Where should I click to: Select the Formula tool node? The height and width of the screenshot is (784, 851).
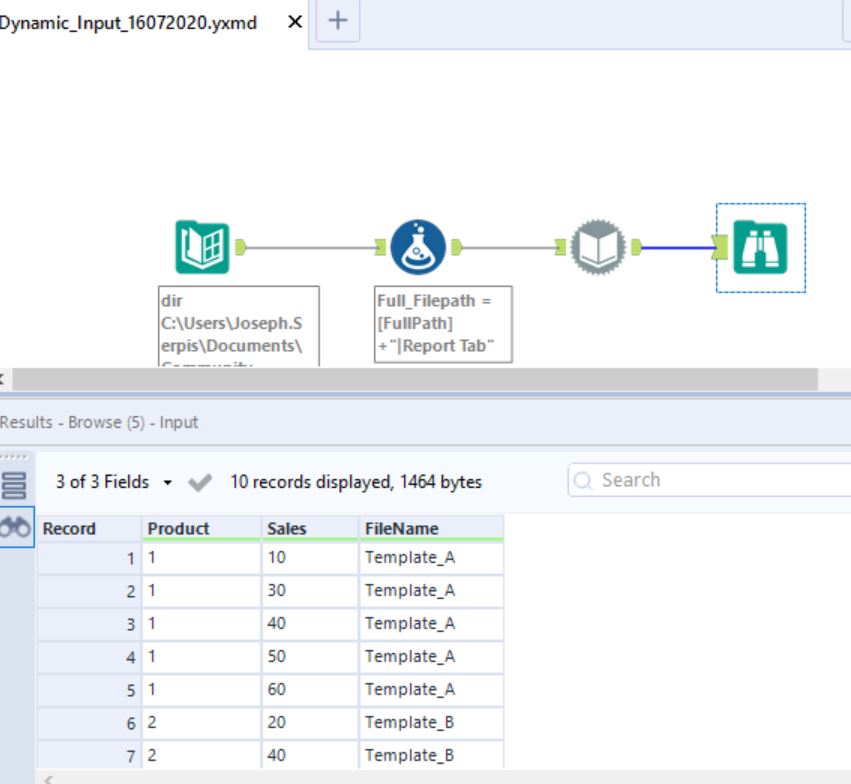418,247
